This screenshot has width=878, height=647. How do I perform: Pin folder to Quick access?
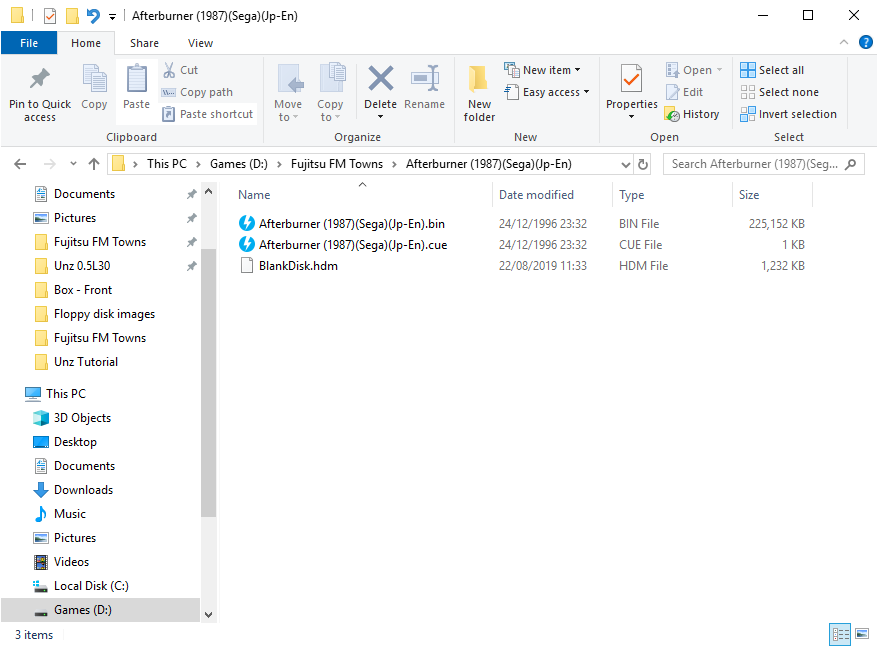[40, 94]
